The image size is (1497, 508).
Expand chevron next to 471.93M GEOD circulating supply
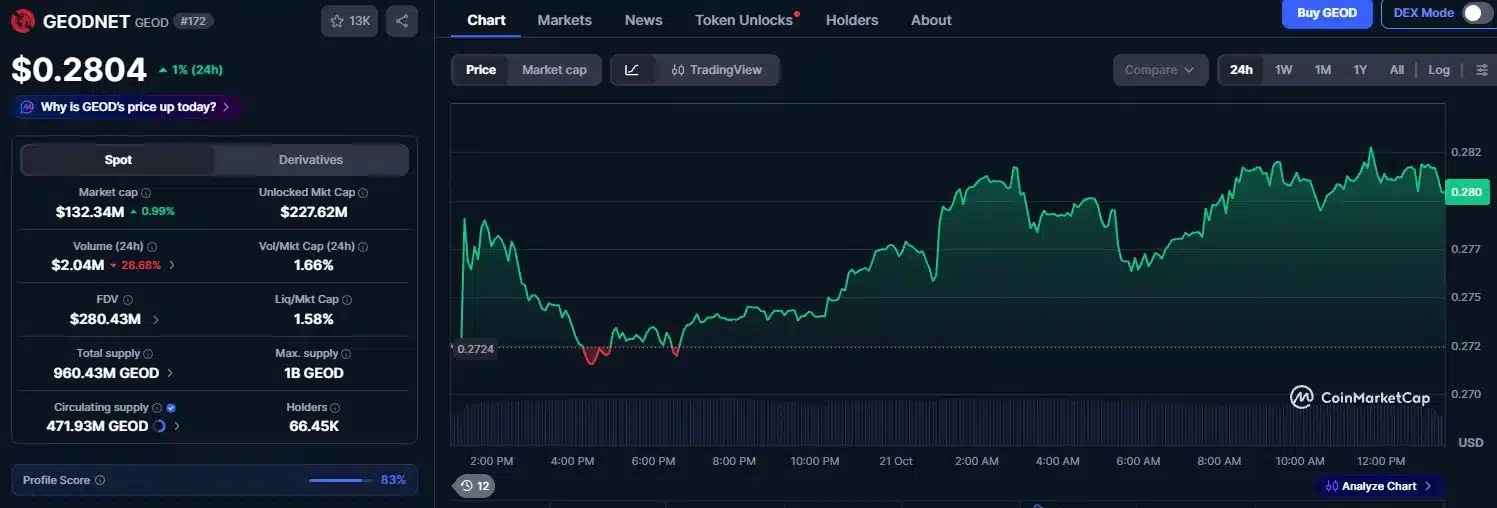pyautogui.click(x=177, y=426)
